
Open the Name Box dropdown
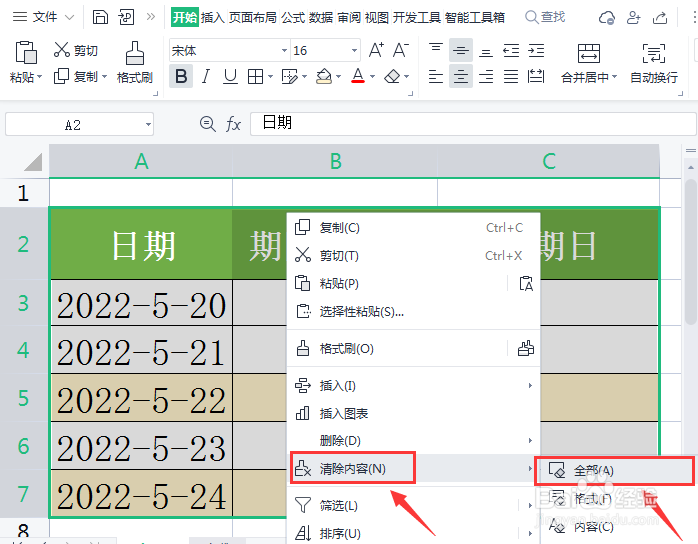click(148, 124)
